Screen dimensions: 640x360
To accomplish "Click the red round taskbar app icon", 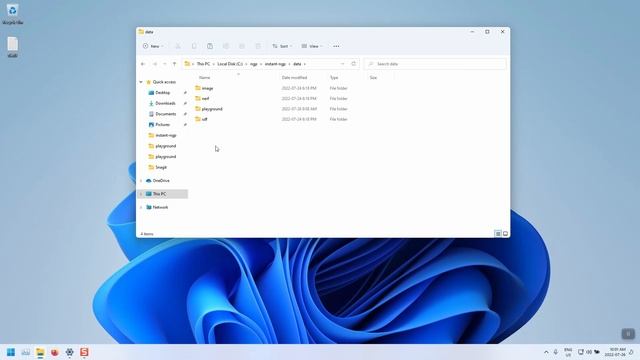I will coord(55,352).
